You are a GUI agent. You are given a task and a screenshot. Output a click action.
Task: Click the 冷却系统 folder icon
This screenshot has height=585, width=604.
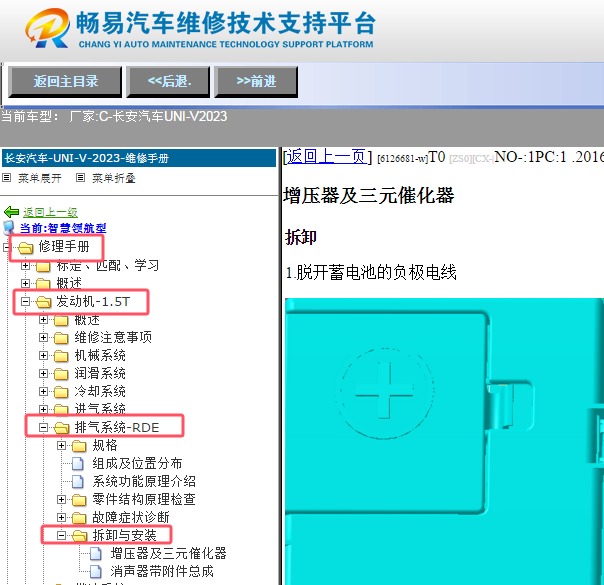pyautogui.click(x=61, y=392)
